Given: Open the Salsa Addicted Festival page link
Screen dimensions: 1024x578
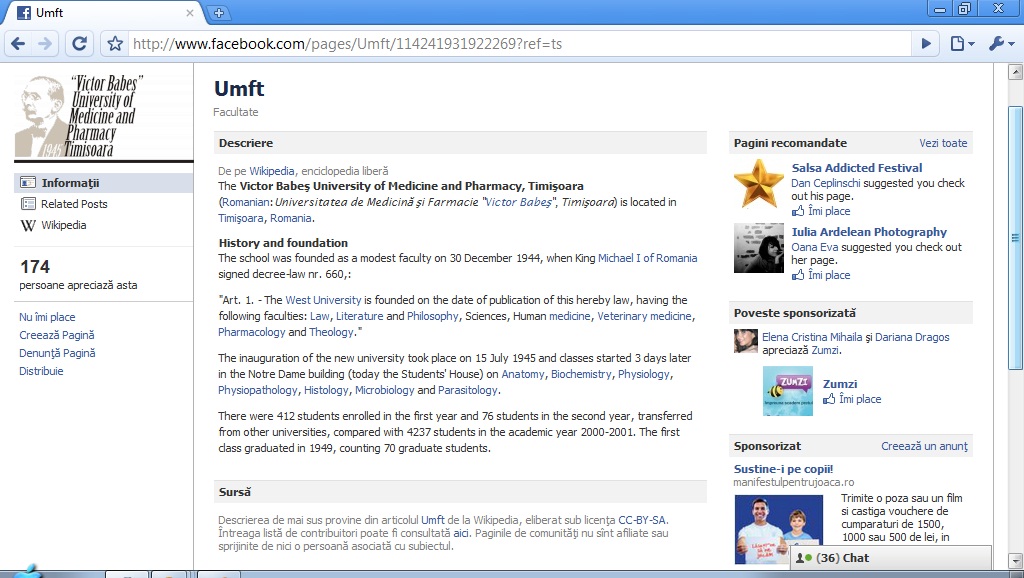Looking at the screenshot, I should coord(857,168).
